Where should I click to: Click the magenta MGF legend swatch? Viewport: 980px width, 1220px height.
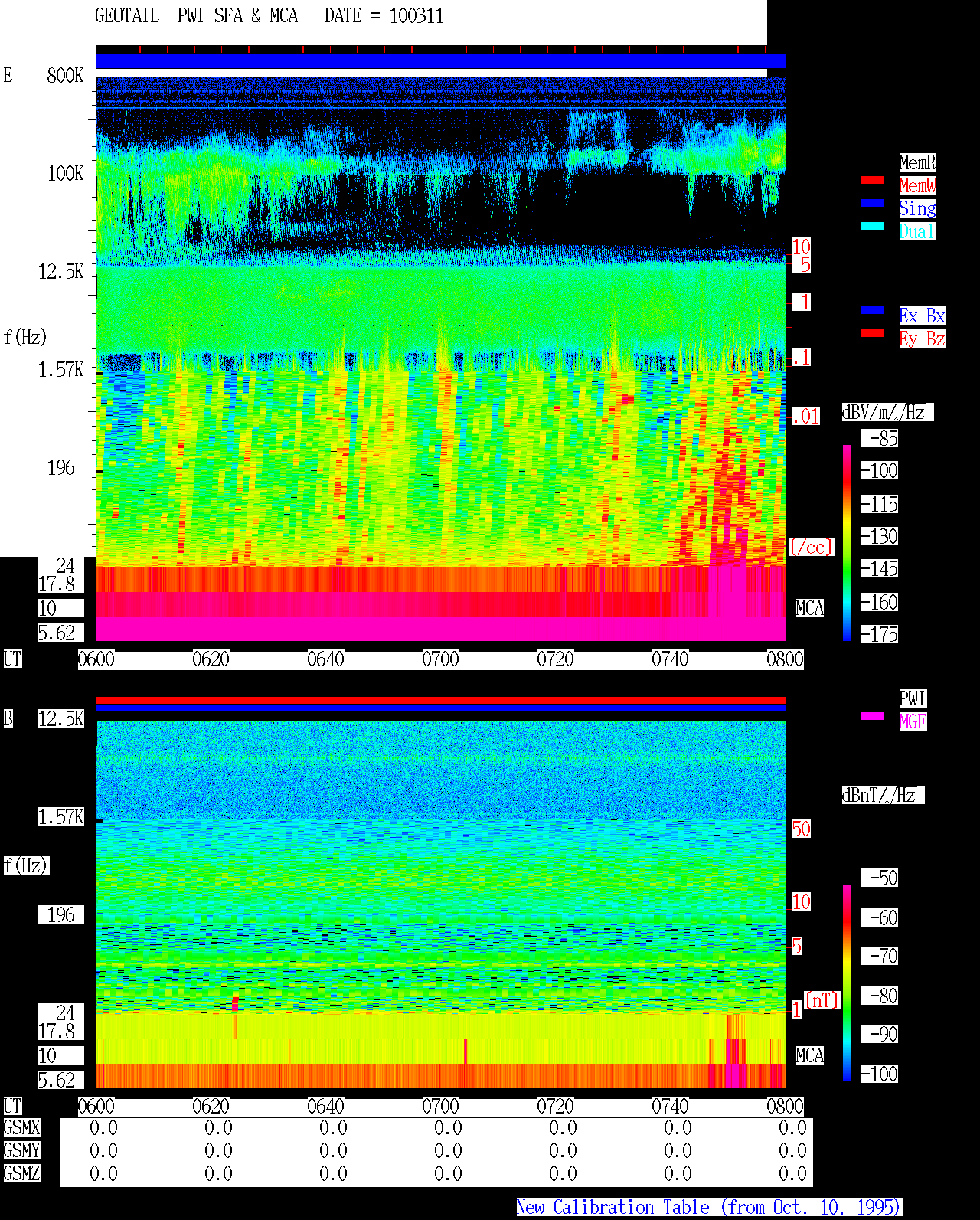pos(873,716)
